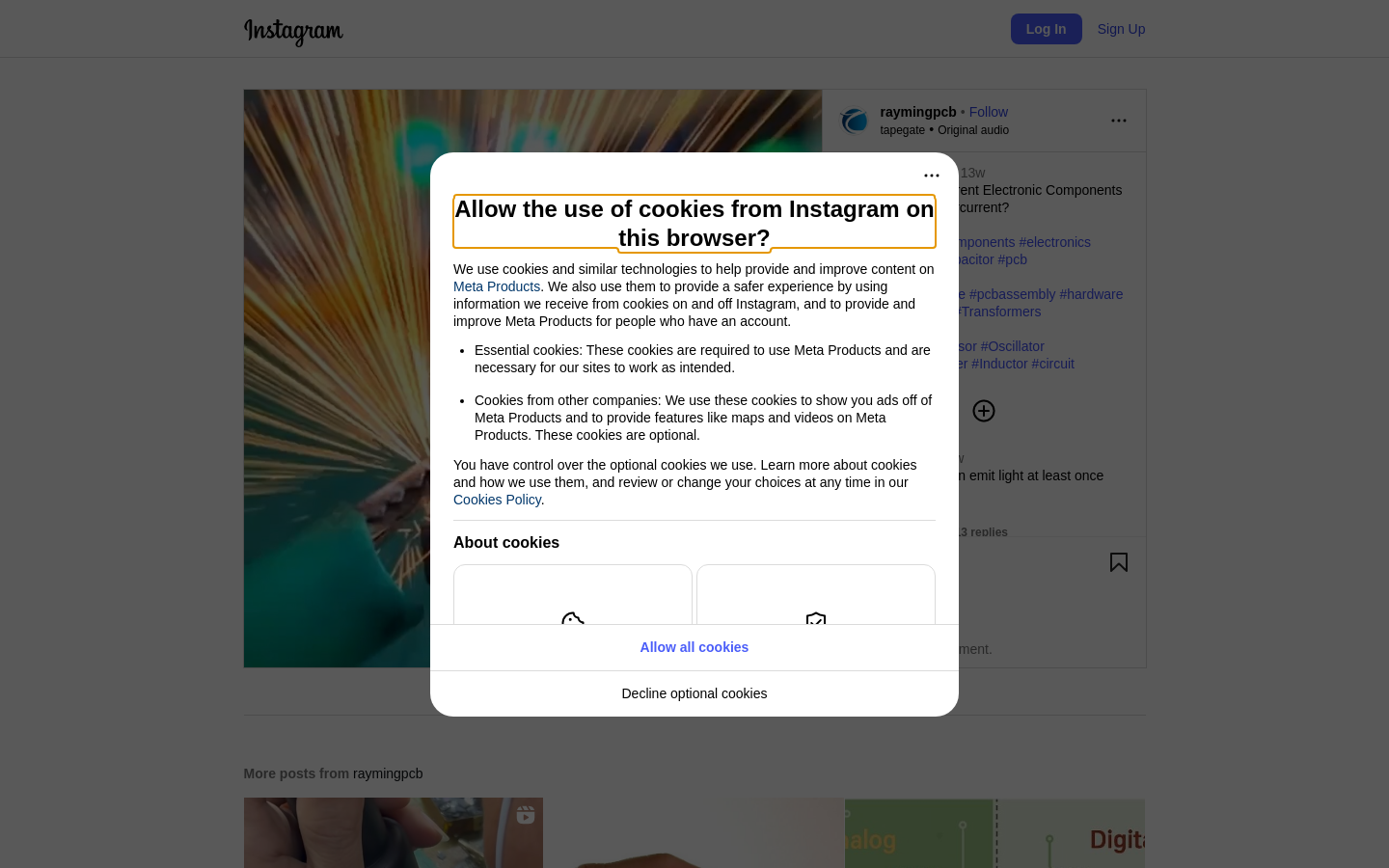Open the Cookies Policy link
The image size is (1389, 868).
497,500
